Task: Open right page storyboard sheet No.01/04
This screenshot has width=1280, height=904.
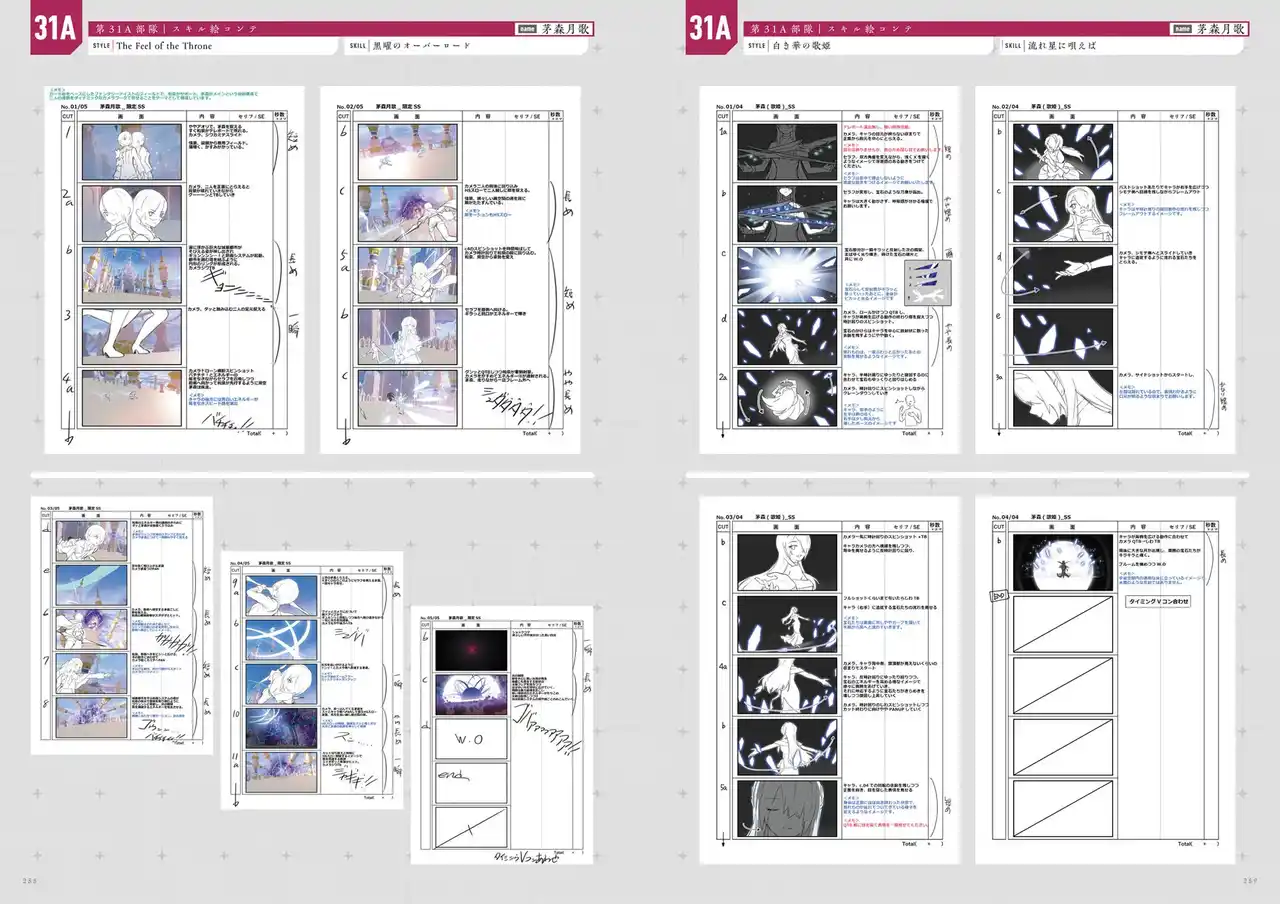Action: [x=829, y=270]
